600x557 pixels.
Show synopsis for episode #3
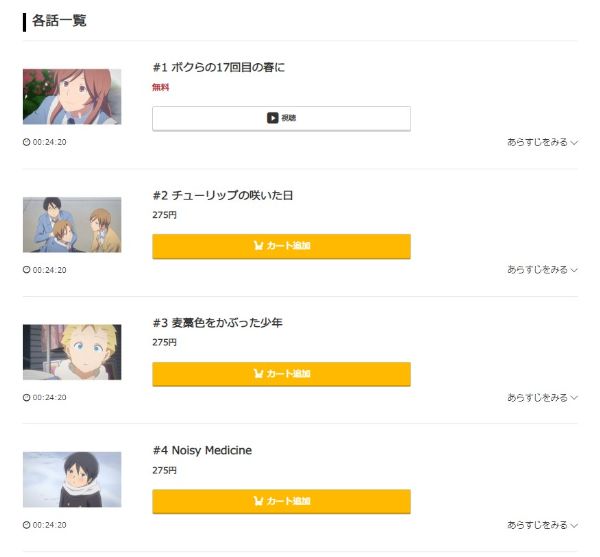click(x=542, y=398)
